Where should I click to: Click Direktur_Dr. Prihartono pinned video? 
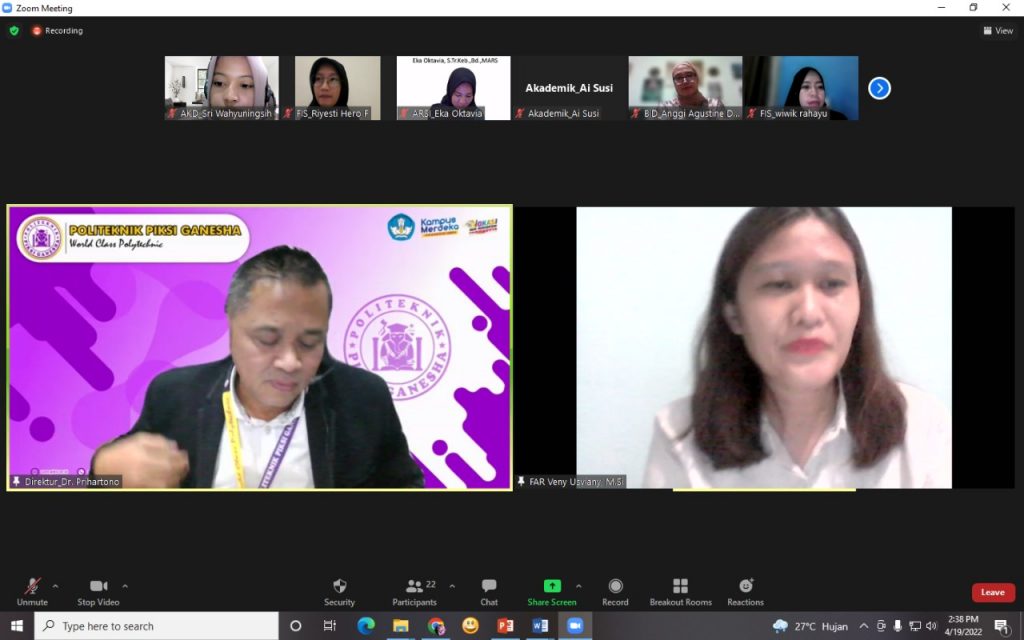[259, 347]
